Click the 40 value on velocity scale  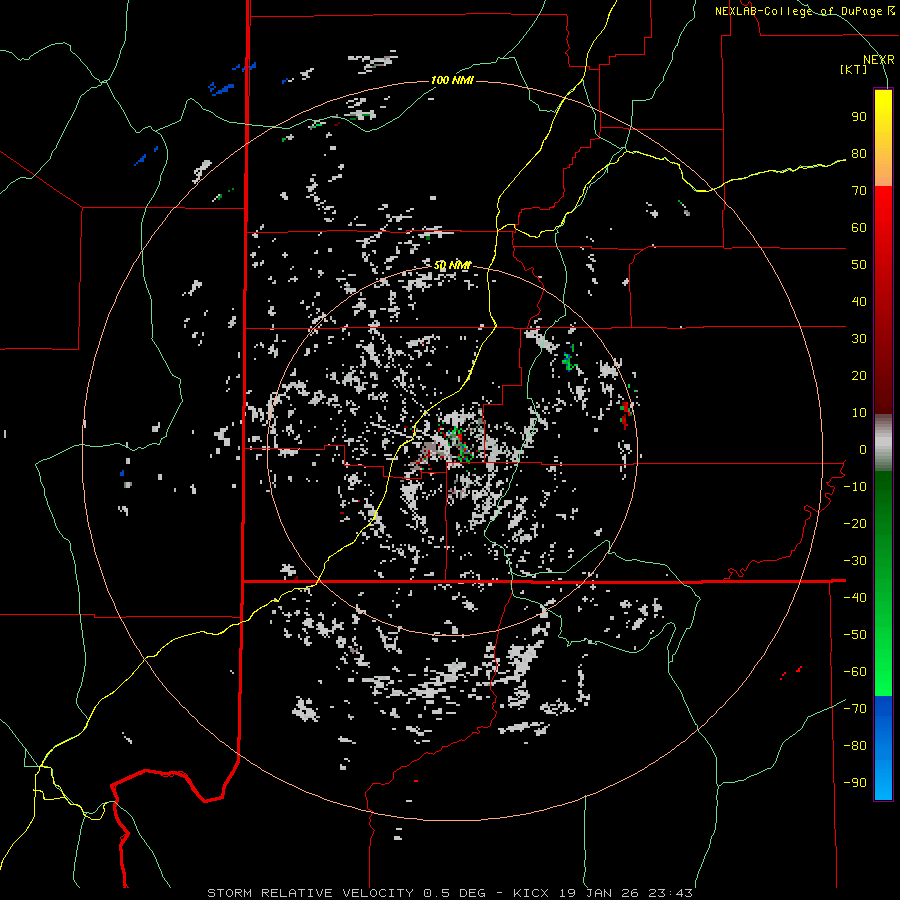click(x=859, y=301)
